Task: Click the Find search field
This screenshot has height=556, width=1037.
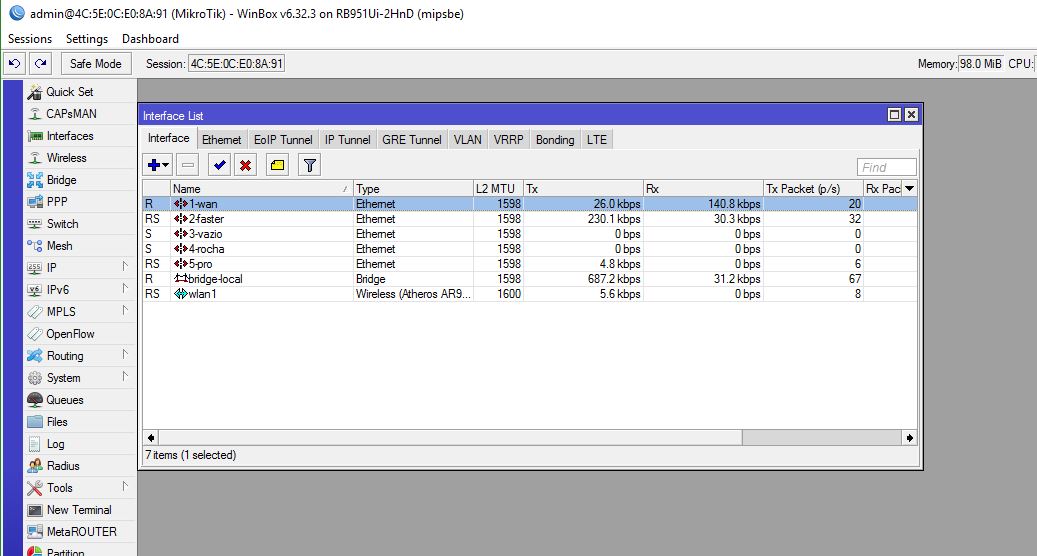Action: click(886, 167)
